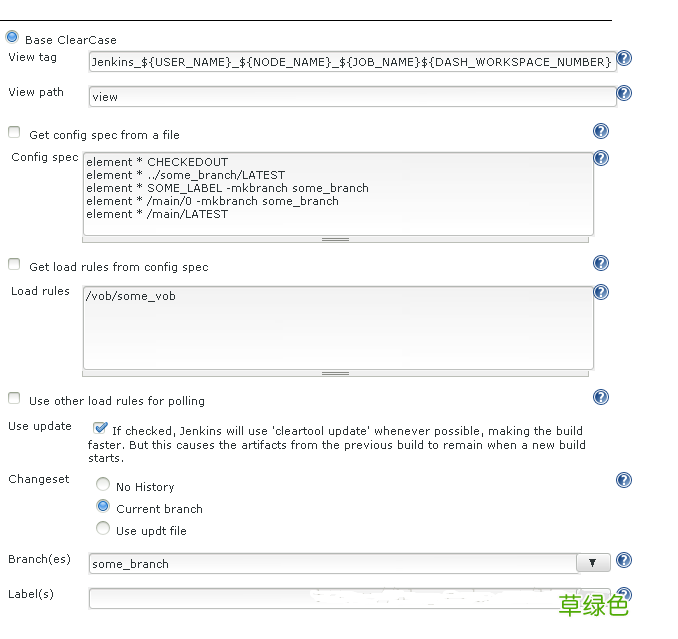Tick Get load rules from config spec

tap(14, 265)
